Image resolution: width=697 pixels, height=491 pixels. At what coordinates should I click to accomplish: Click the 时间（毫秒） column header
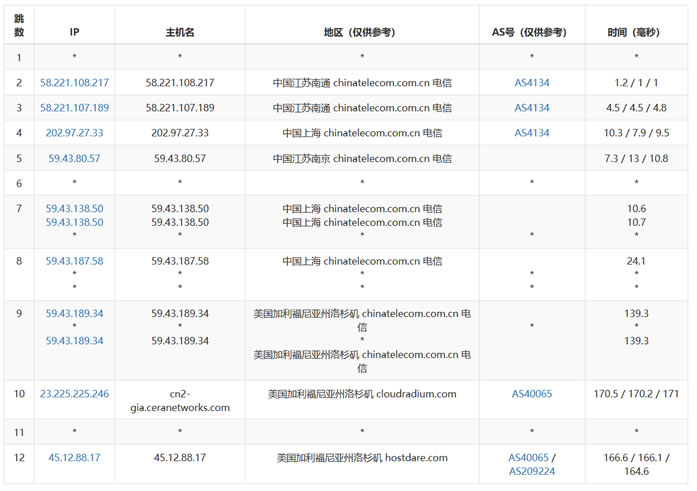pos(636,32)
